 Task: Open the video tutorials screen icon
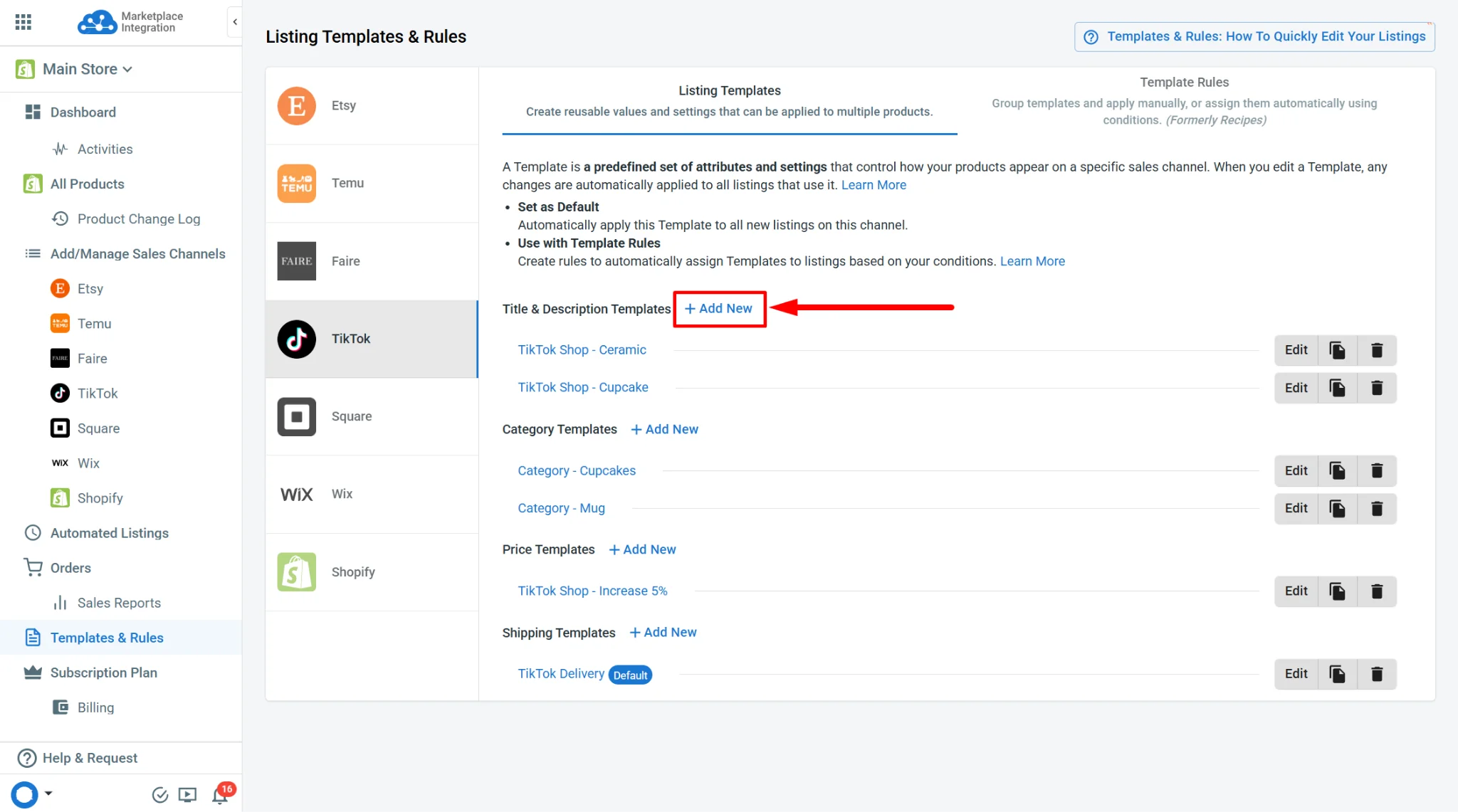pos(187,795)
